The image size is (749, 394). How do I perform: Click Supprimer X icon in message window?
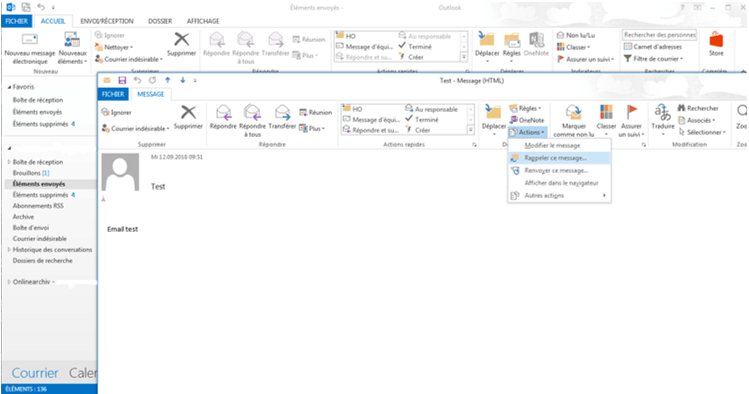pos(188,112)
